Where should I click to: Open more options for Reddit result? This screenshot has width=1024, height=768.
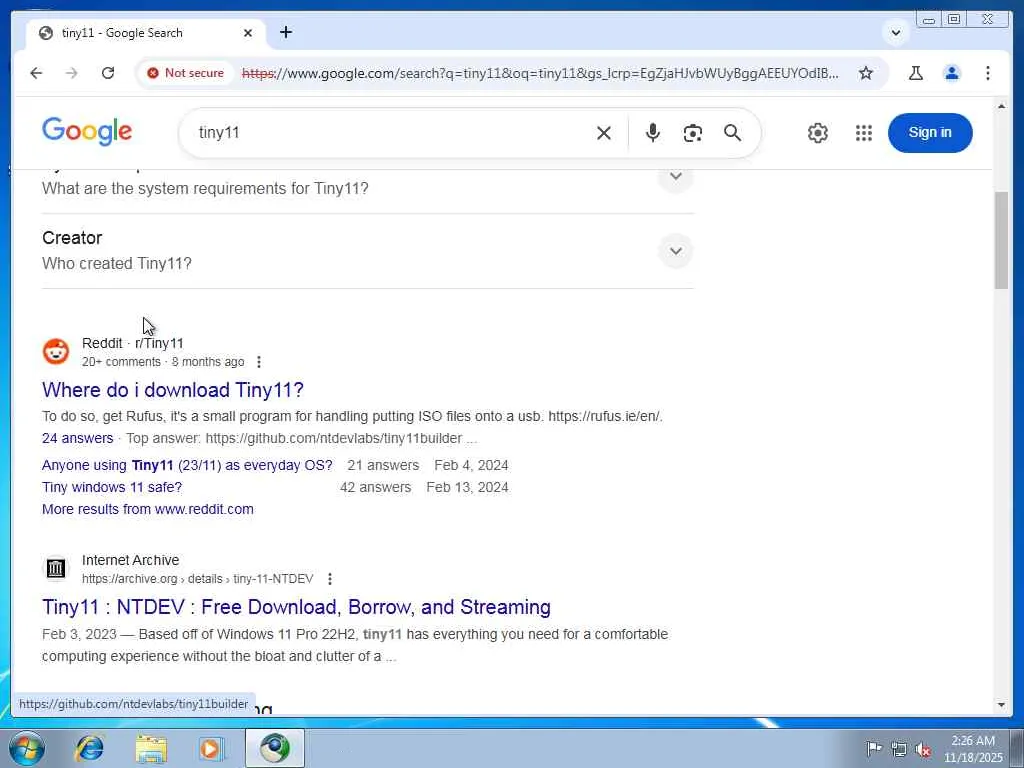[x=259, y=362]
